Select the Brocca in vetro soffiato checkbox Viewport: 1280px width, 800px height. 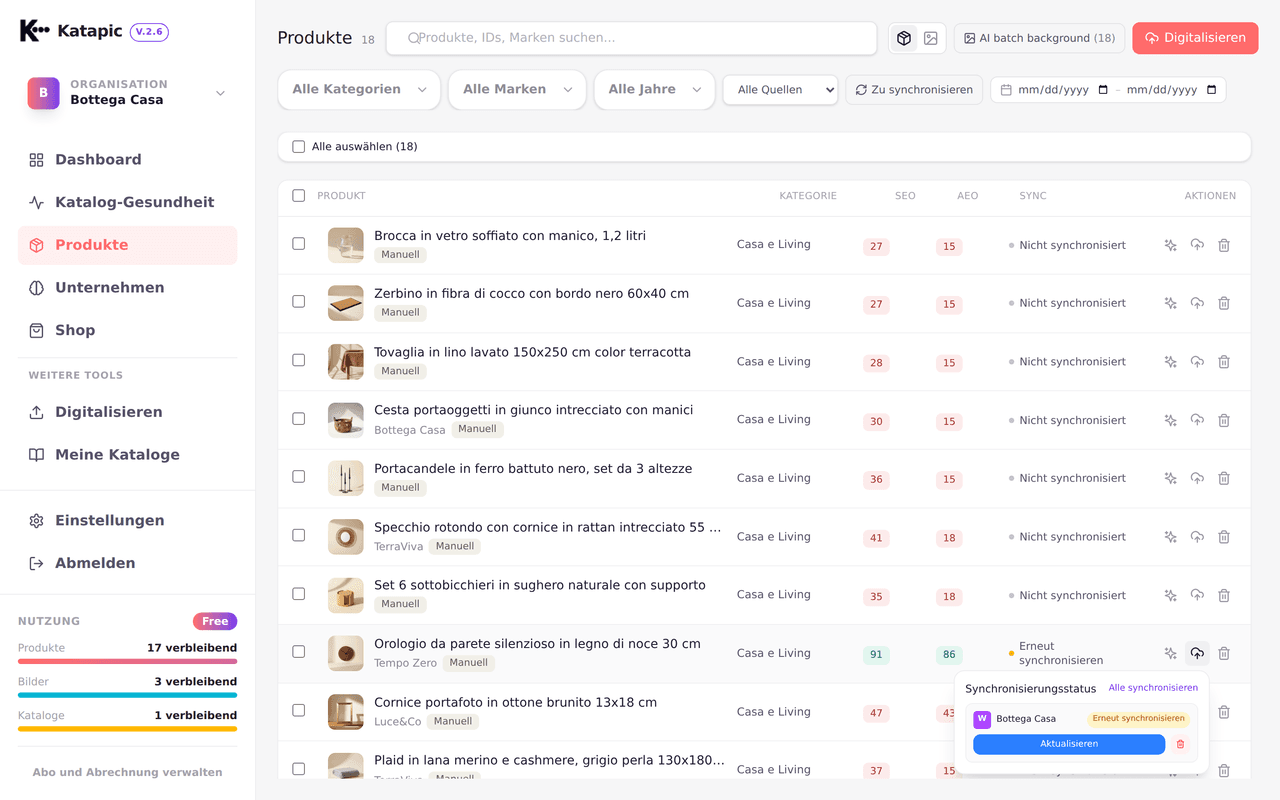coord(298,244)
